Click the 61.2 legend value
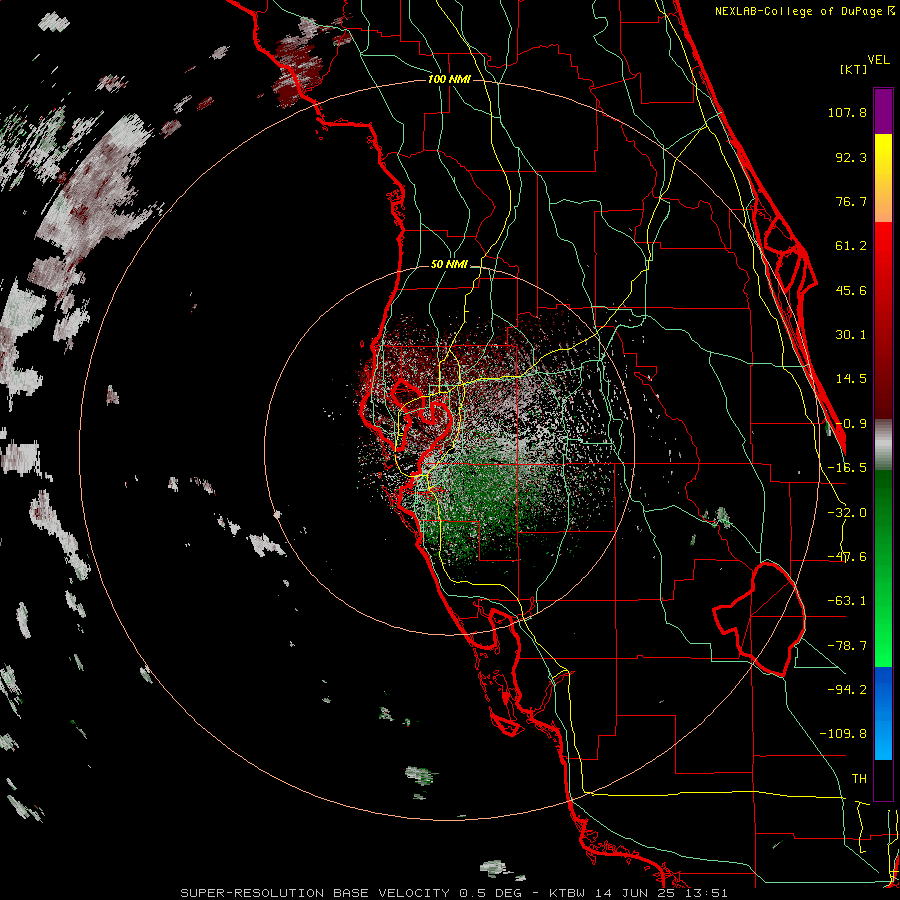 pos(851,246)
